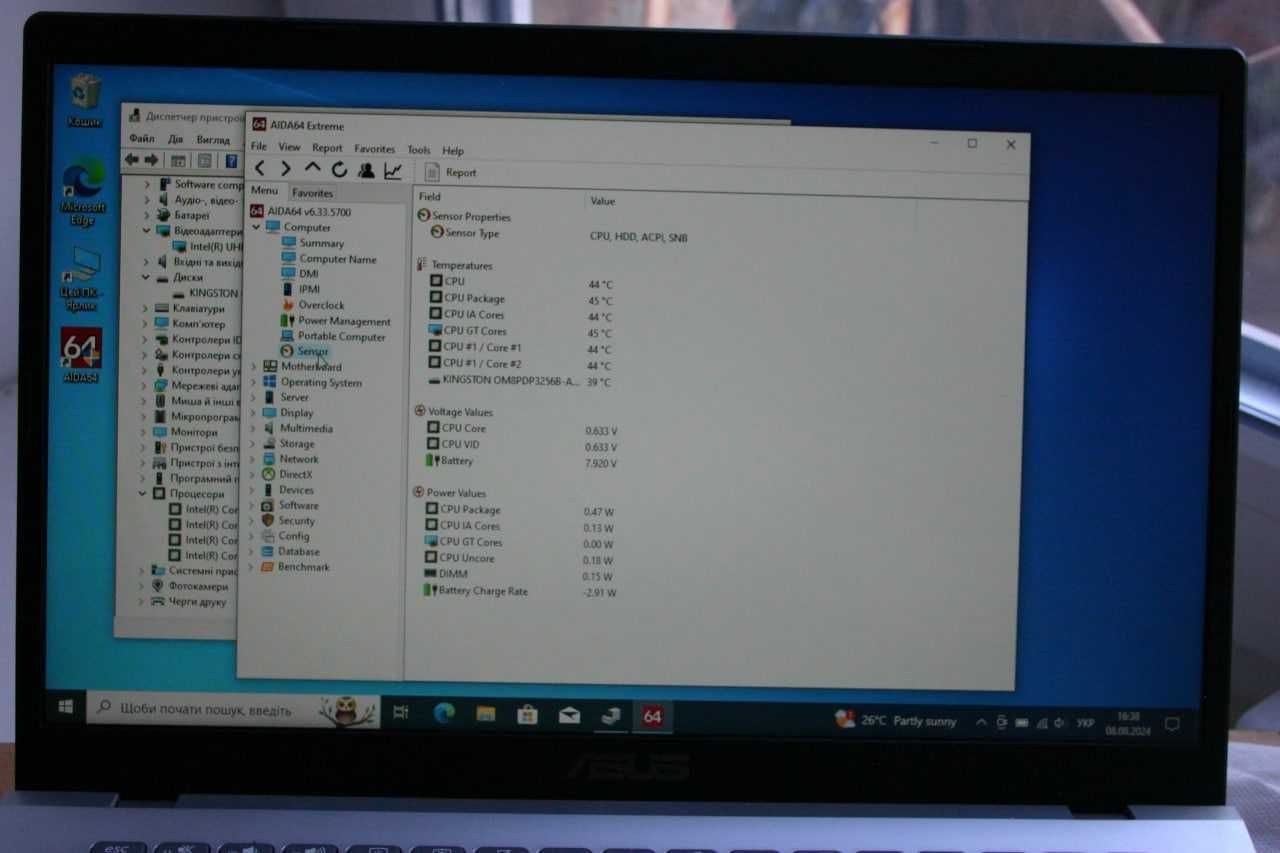The height and width of the screenshot is (853, 1280).
Task: Open the Favorites menu in AIDA64
Action: [x=375, y=149]
